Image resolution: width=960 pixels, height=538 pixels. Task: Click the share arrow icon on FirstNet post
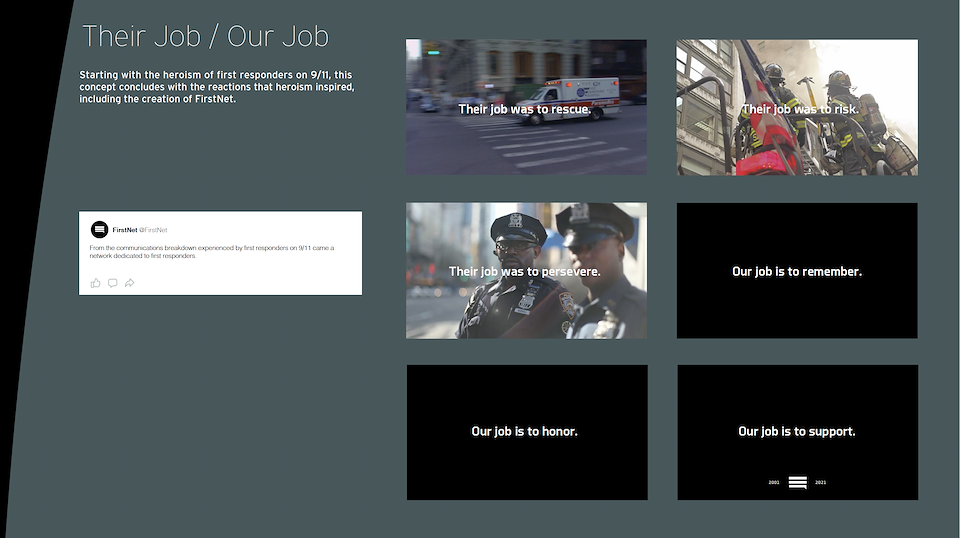(130, 283)
